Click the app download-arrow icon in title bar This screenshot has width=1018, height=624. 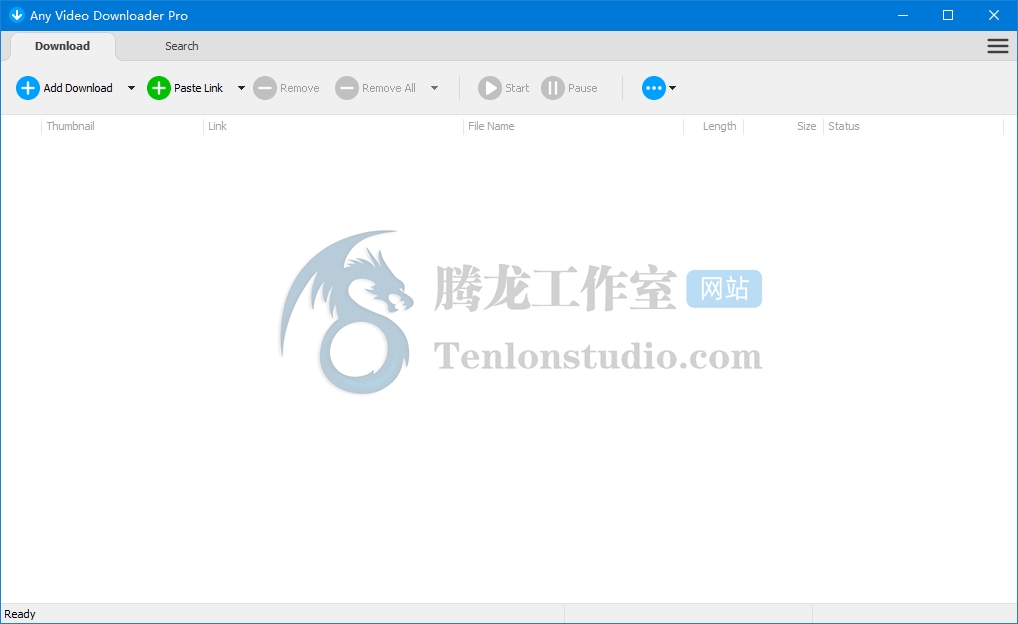(17, 15)
